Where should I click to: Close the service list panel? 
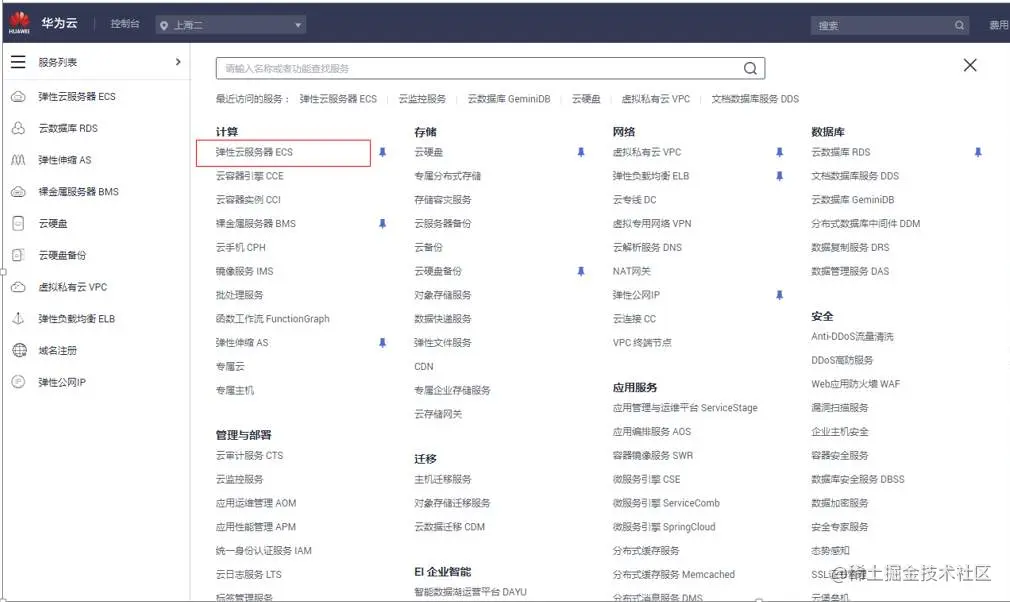click(x=970, y=65)
